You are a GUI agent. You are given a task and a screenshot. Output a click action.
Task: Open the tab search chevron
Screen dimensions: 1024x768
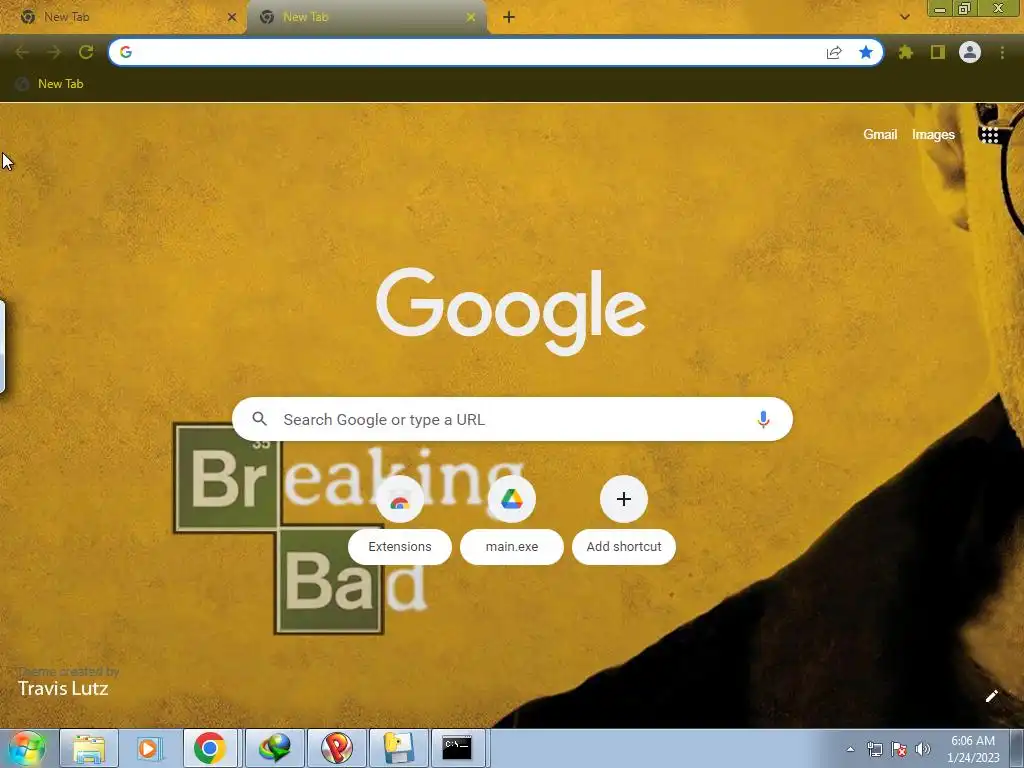point(904,17)
